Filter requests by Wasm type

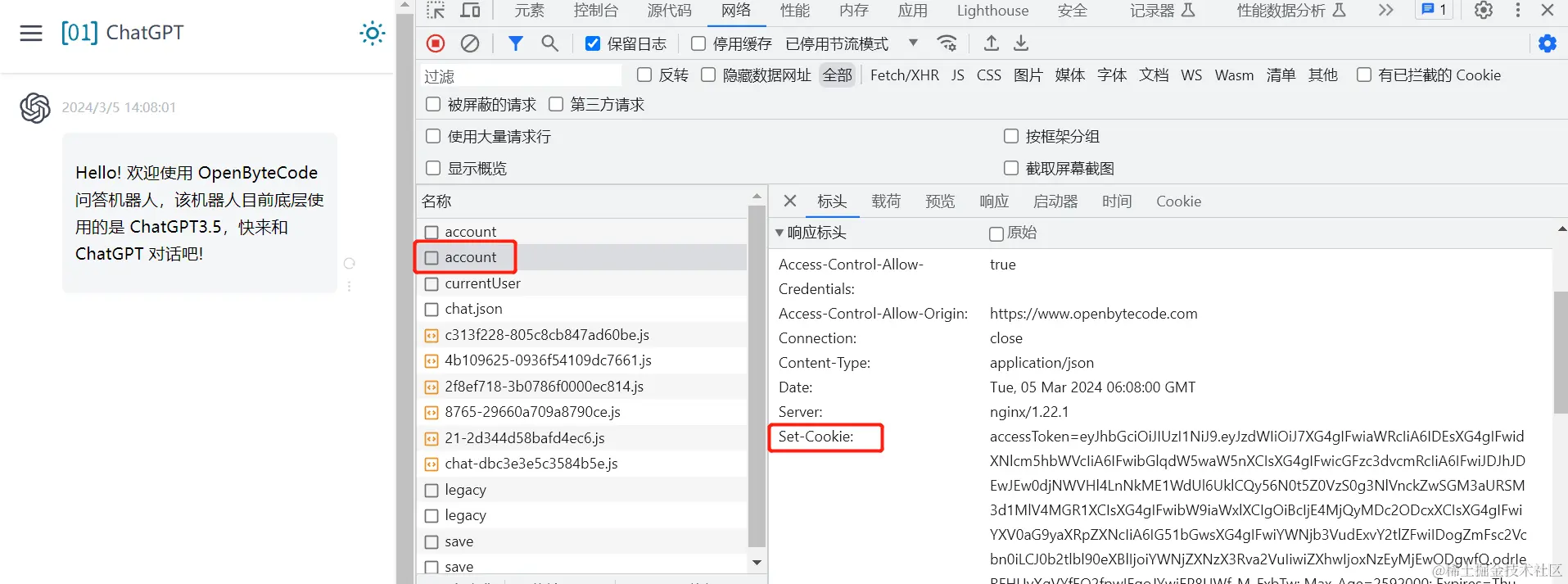tap(1234, 75)
